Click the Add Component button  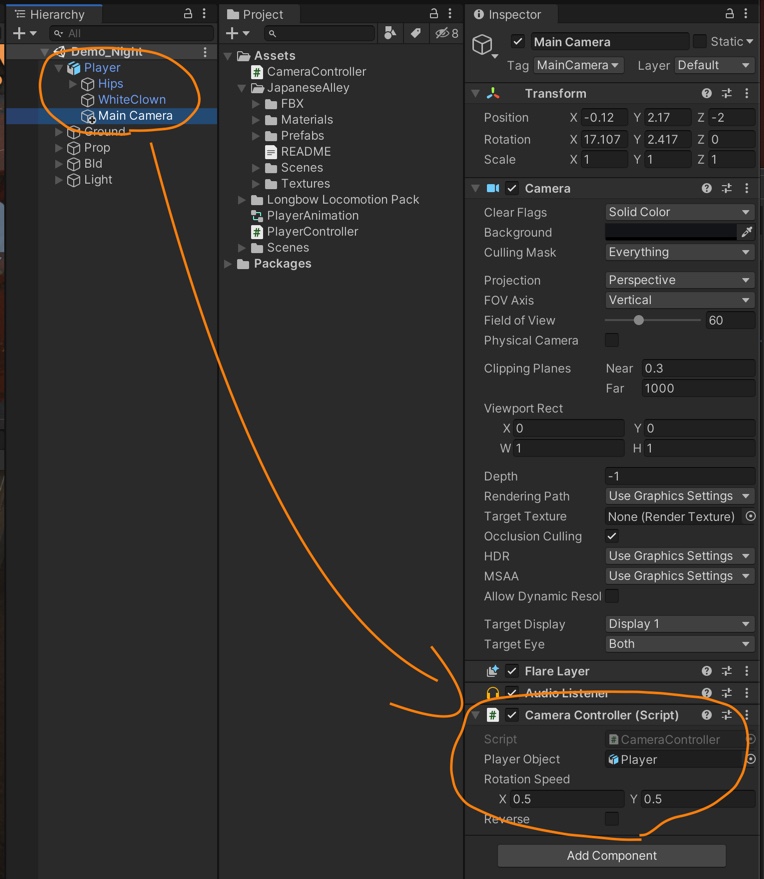pos(610,856)
